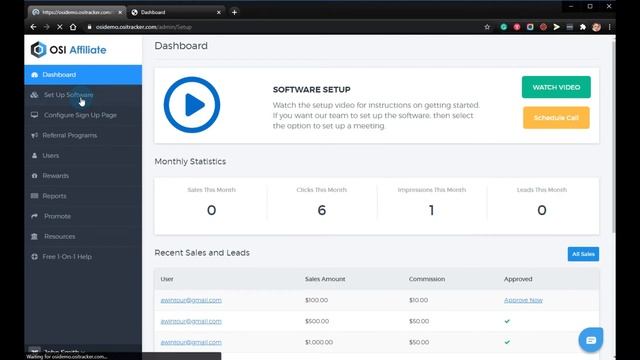Click the Users person icon
This screenshot has height=360, width=640.
point(34,156)
